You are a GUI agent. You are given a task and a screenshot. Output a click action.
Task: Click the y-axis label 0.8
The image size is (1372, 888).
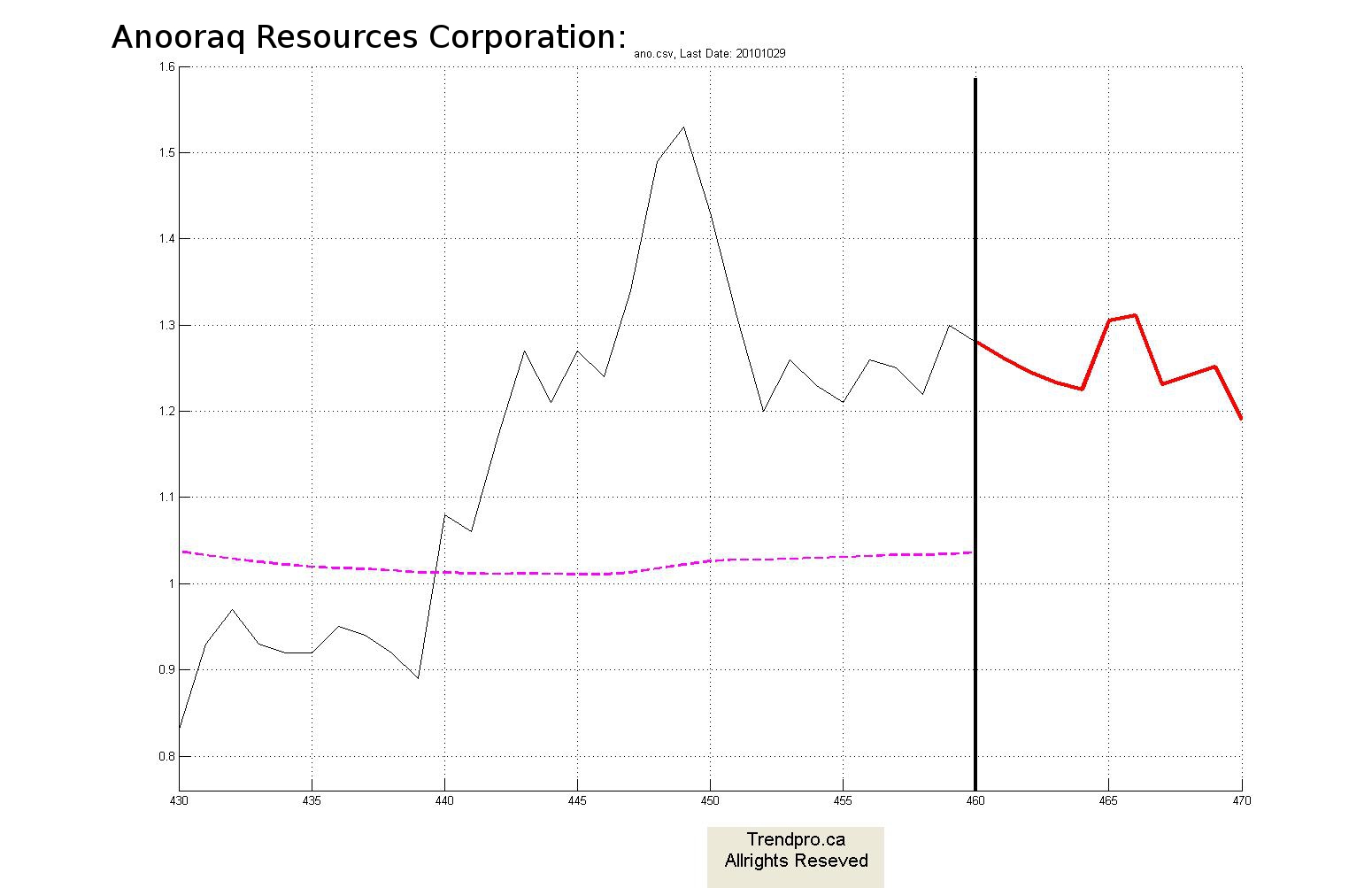[x=167, y=756]
